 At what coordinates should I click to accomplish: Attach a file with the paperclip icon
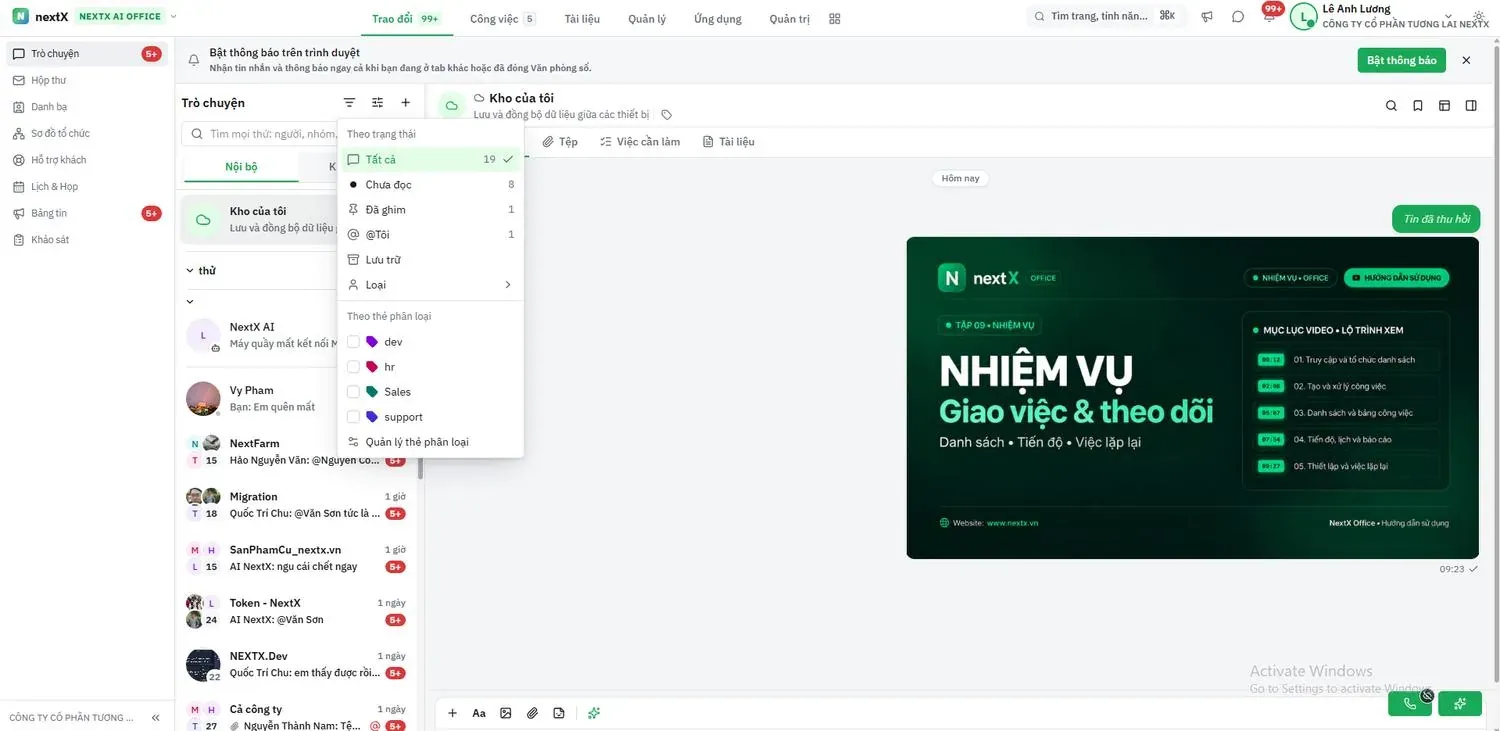[x=532, y=713]
